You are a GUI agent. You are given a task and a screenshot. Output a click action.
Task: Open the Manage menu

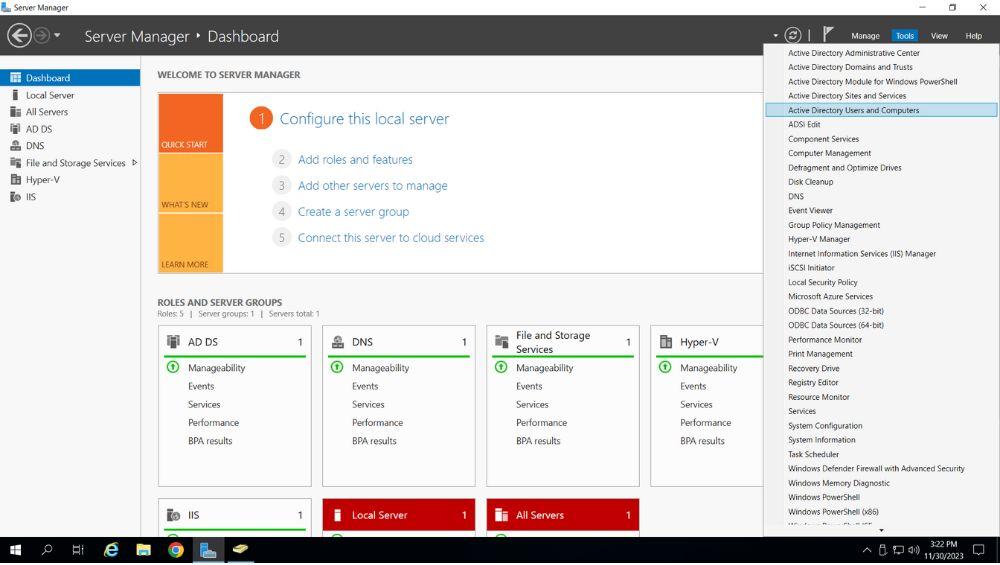click(x=865, y=36)
